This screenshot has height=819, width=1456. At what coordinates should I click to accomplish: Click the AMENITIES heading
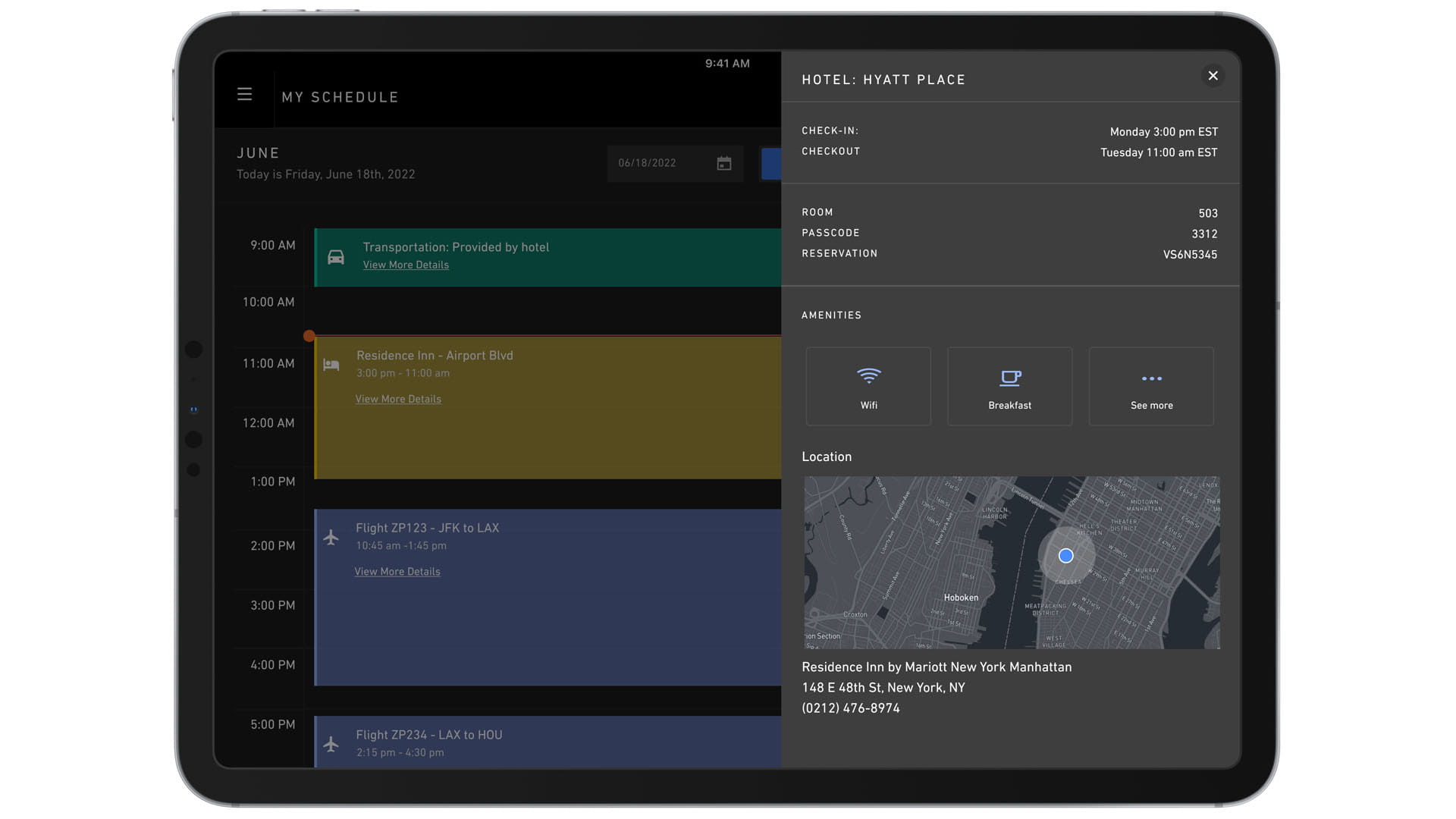(x=831, y=315)
